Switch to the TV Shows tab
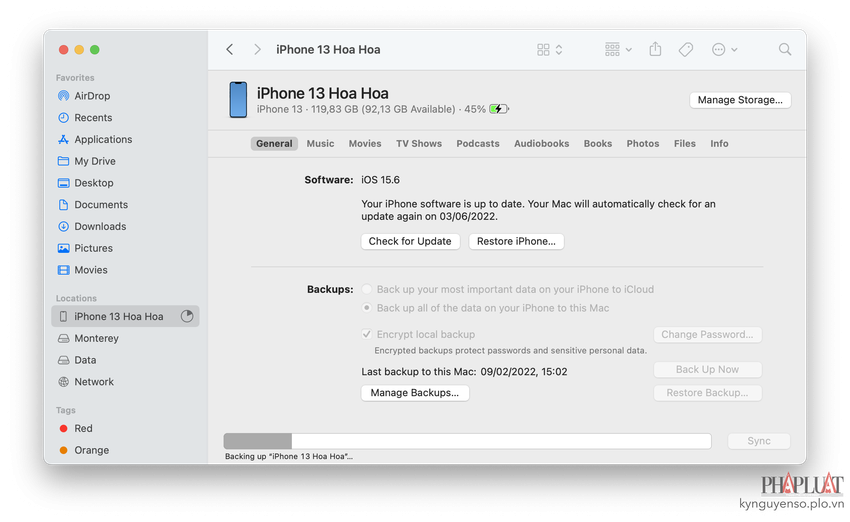Screen dimensions: 850x522 point(418,144)
